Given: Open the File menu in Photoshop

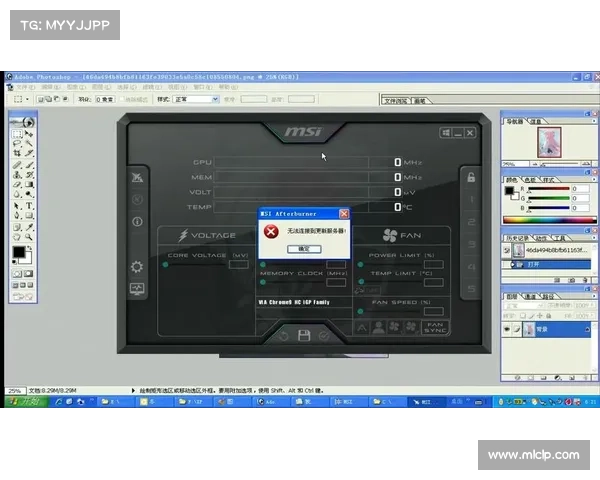Looking at the screenshot, I should (x=25, y=87).
